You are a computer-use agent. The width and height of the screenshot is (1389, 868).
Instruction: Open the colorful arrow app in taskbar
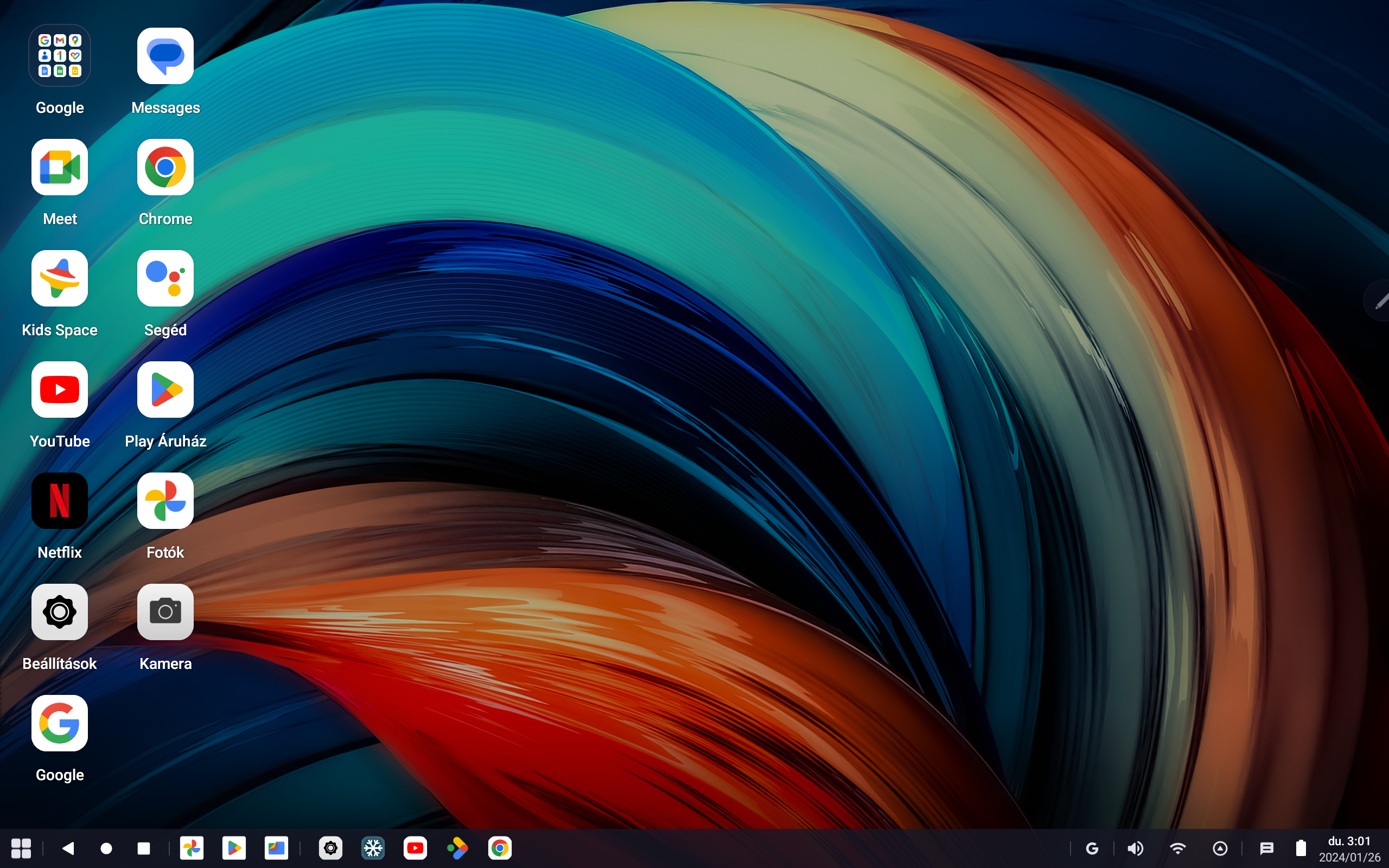(457, 848)
